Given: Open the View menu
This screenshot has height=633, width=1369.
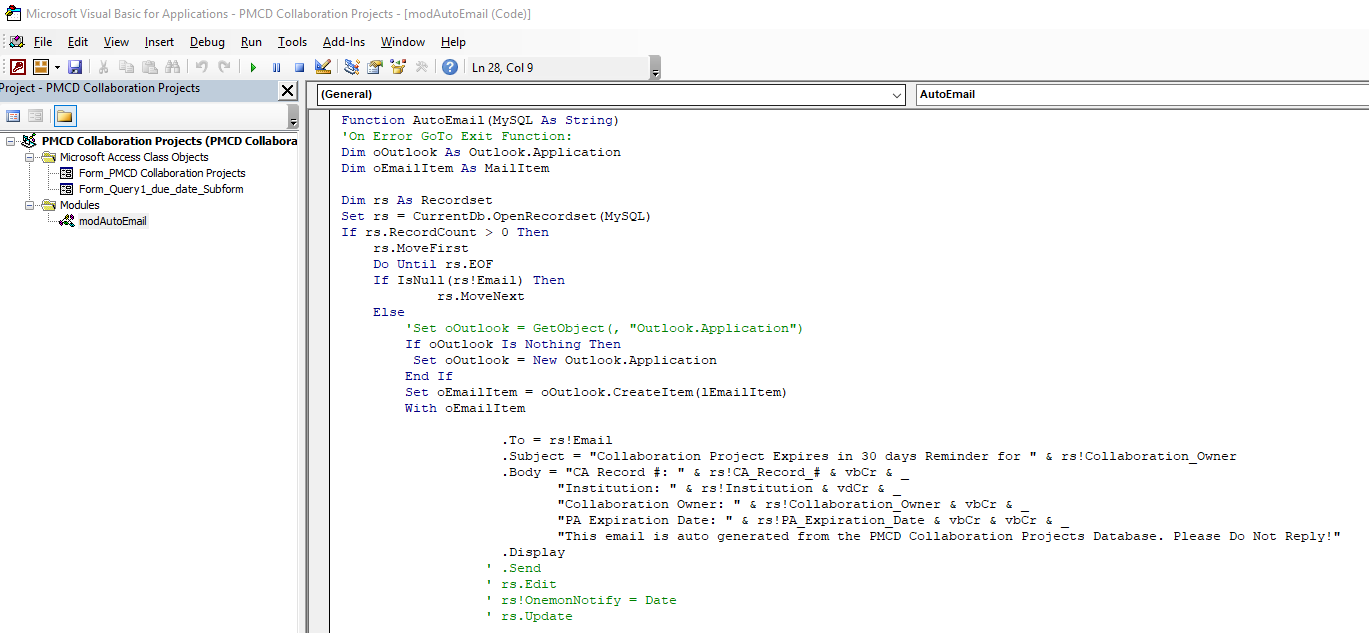Looking at the screenshot, I should pos(116,42).
